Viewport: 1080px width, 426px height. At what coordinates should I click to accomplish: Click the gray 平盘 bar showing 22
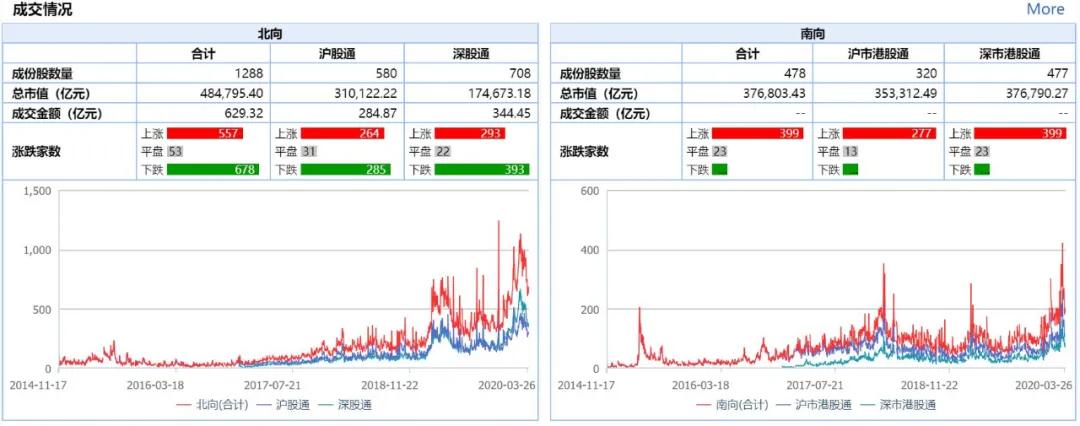coord(442,152)
